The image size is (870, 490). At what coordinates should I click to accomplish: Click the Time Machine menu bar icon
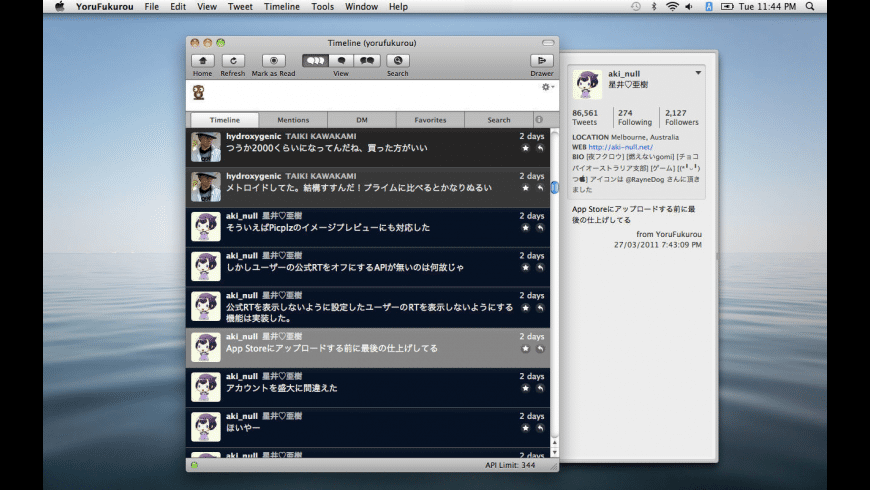pos(635,7)
